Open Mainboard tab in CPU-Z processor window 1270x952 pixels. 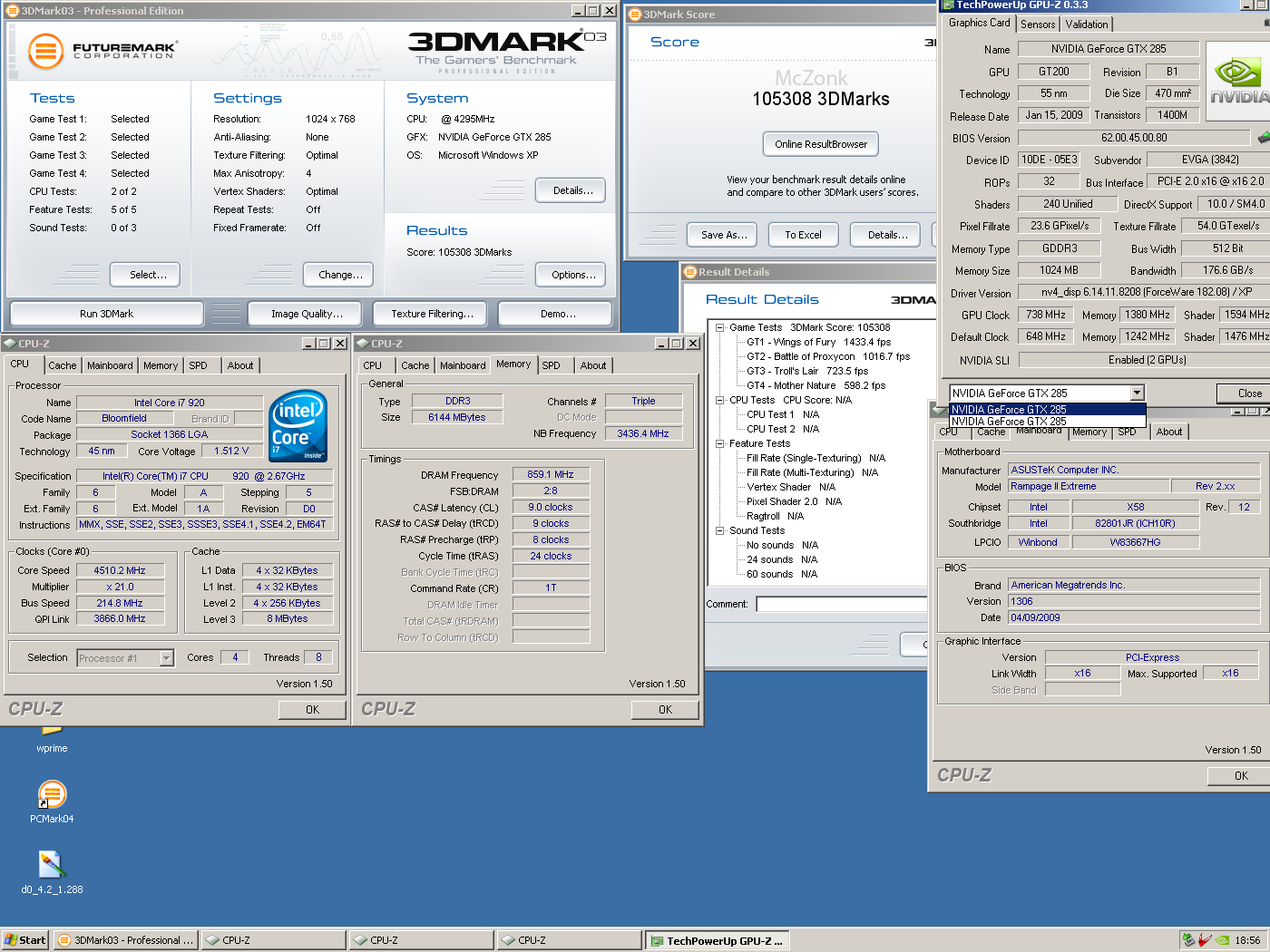[x=110, y=365]
